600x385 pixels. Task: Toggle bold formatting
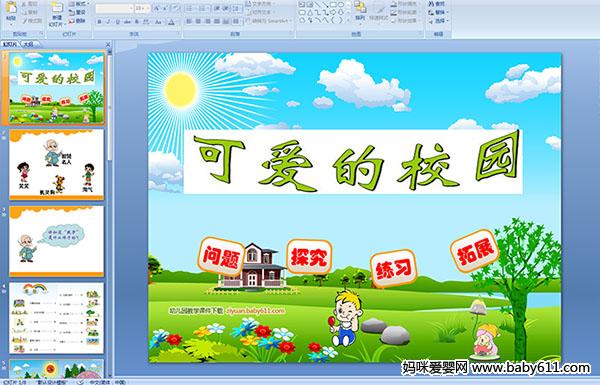[x=99, y=22]
